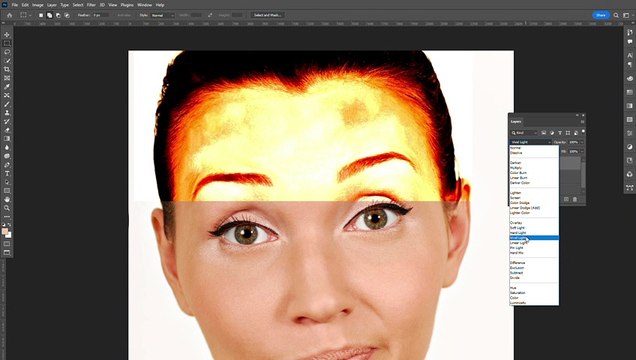The image size is (636, 360).
Task: Select the Eraser tool
Action: 7,130
